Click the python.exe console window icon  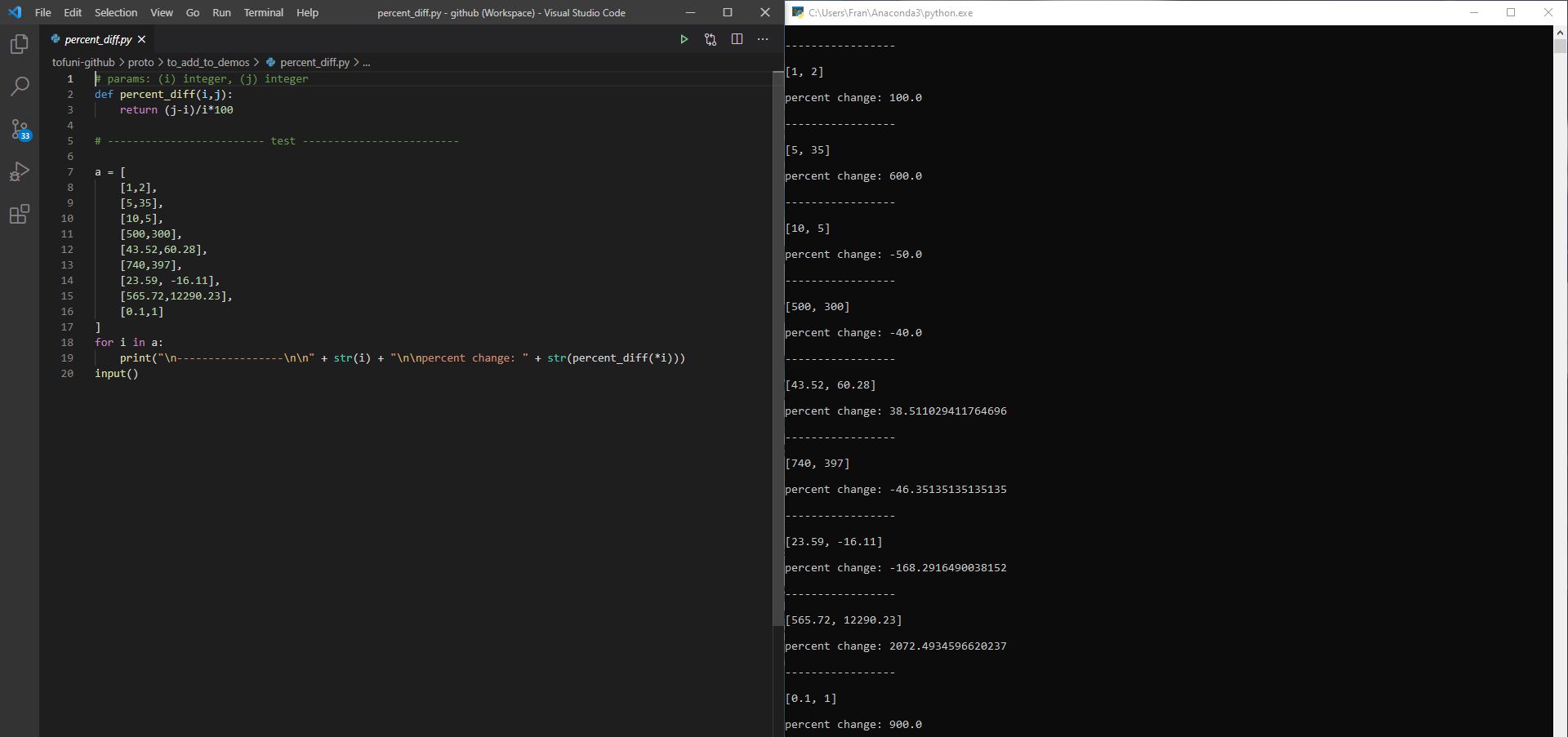click(798, 12)
